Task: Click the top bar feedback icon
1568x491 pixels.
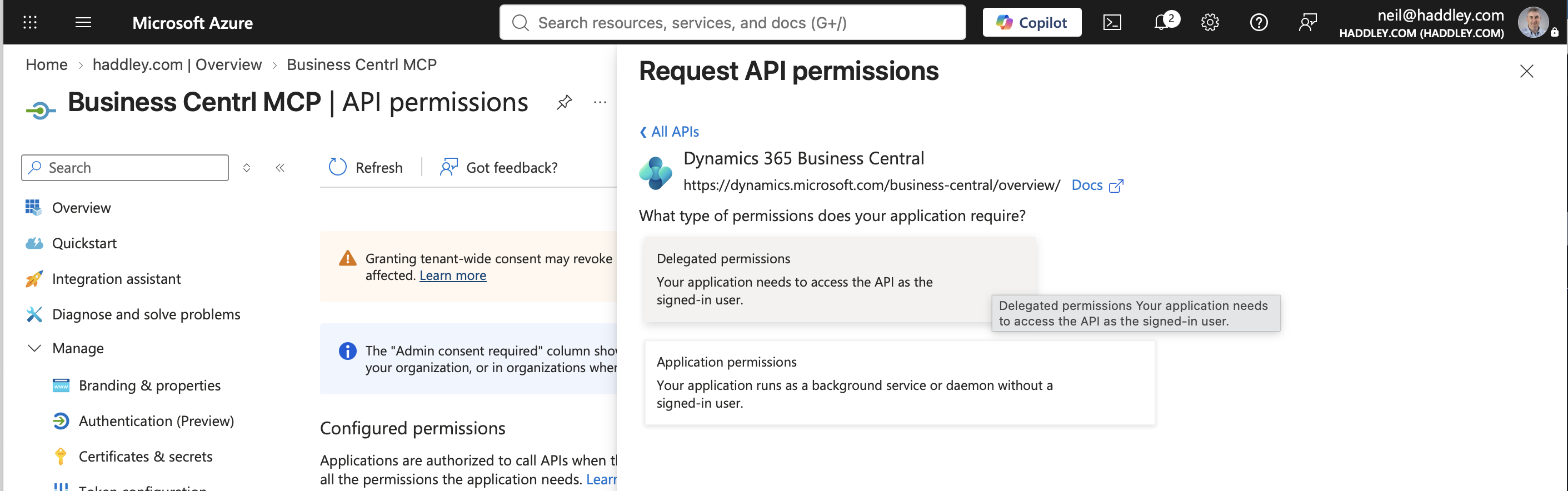Action: pyautogui.click(x=1307, y=23)
